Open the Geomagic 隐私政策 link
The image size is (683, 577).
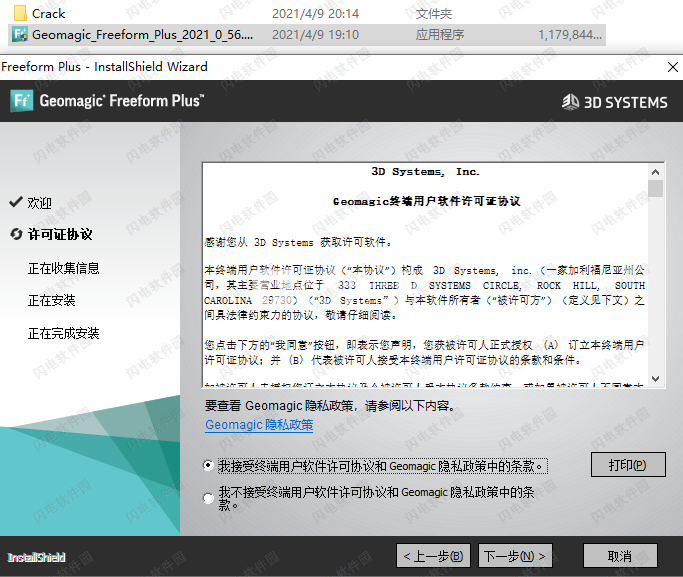click(x=259, y=425)
